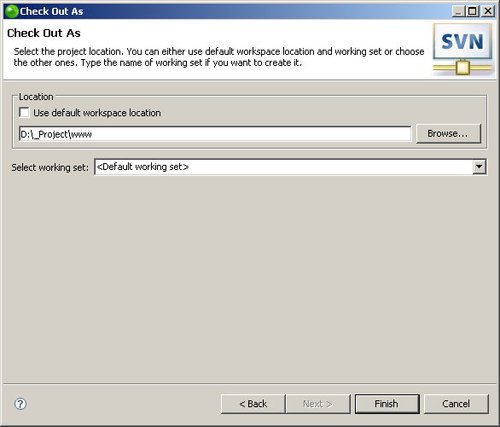
Task: Open help via the question mark icon
Action: click(x=20, y=404)
